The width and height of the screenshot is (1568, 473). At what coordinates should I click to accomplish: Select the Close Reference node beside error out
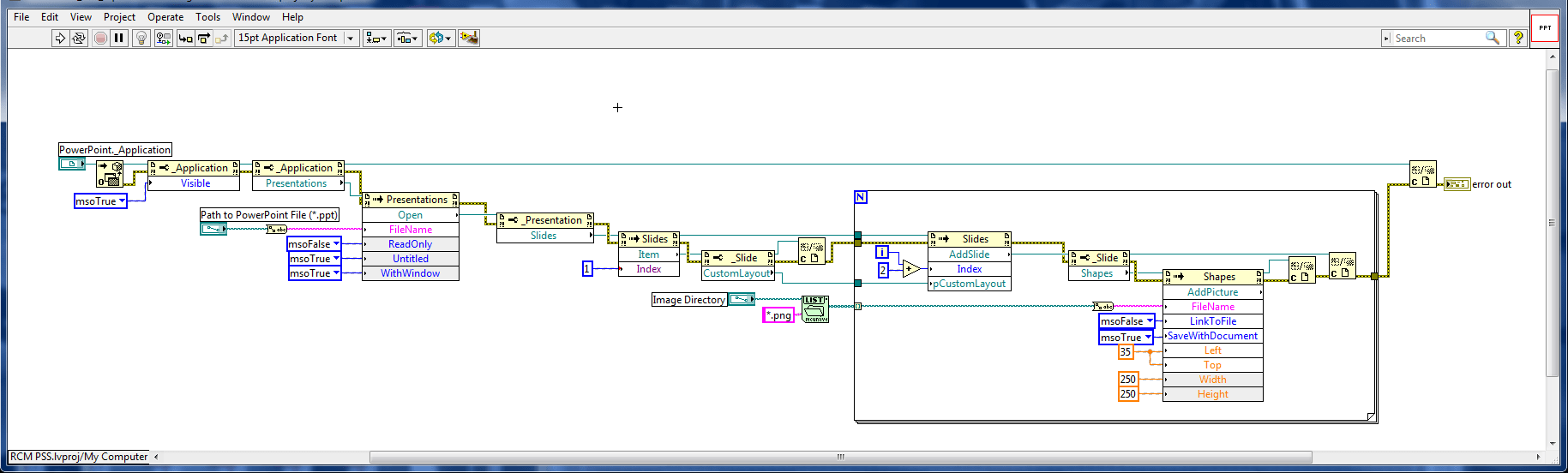pyautogui.click(x=1422, y=174)
